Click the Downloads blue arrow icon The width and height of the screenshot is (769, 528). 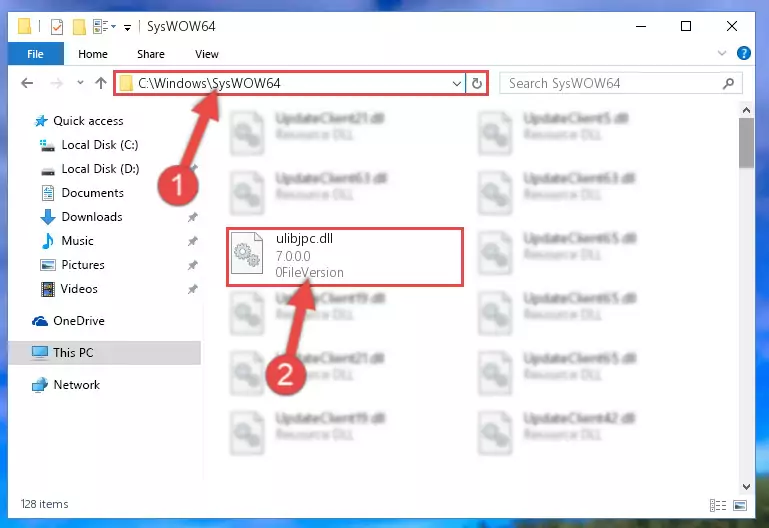pos(48,217)
